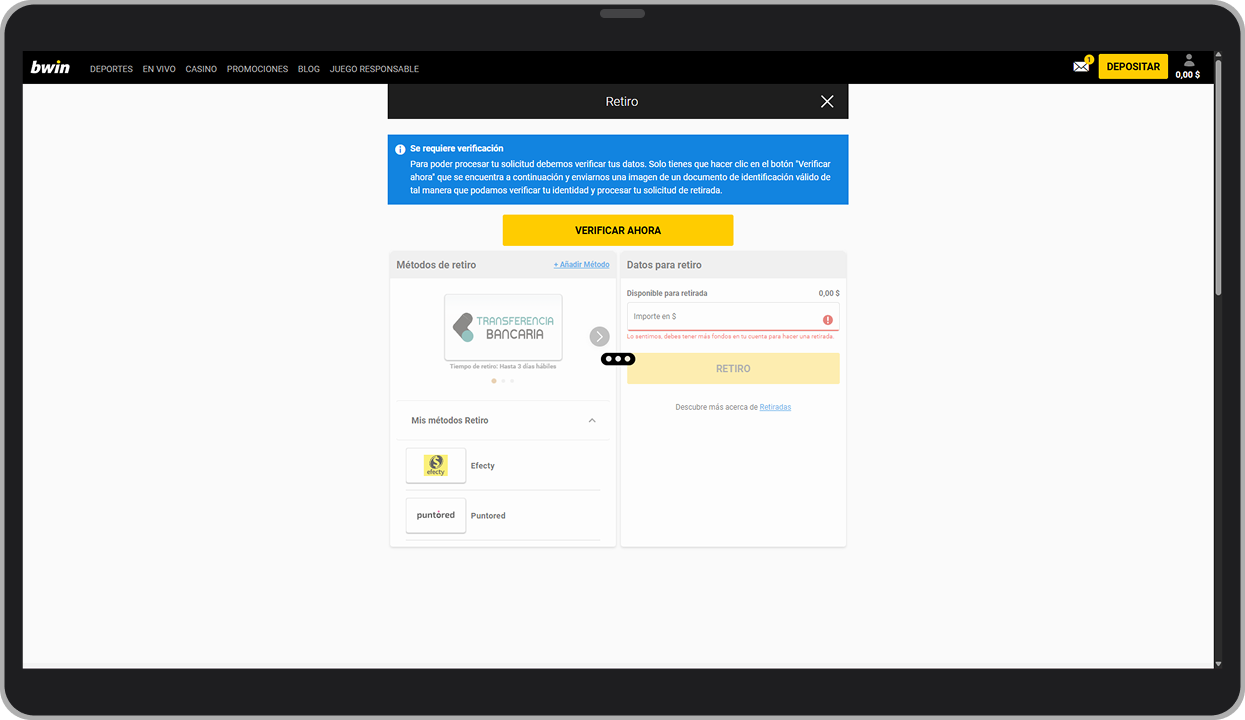Click the next arrow on the payment carousel
Screen dimensions: 1245x720
pos(599,336)
